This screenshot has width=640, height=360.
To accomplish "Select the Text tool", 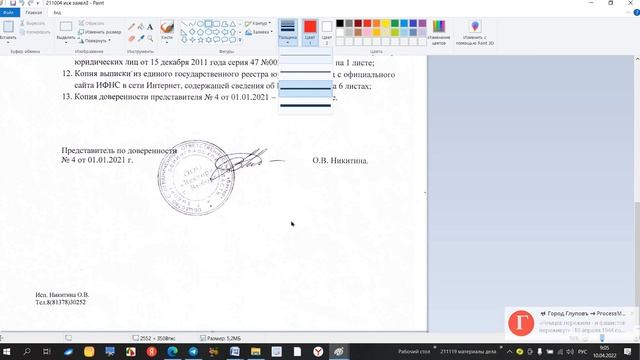I will pyautogui.click(x=150, y=27).
